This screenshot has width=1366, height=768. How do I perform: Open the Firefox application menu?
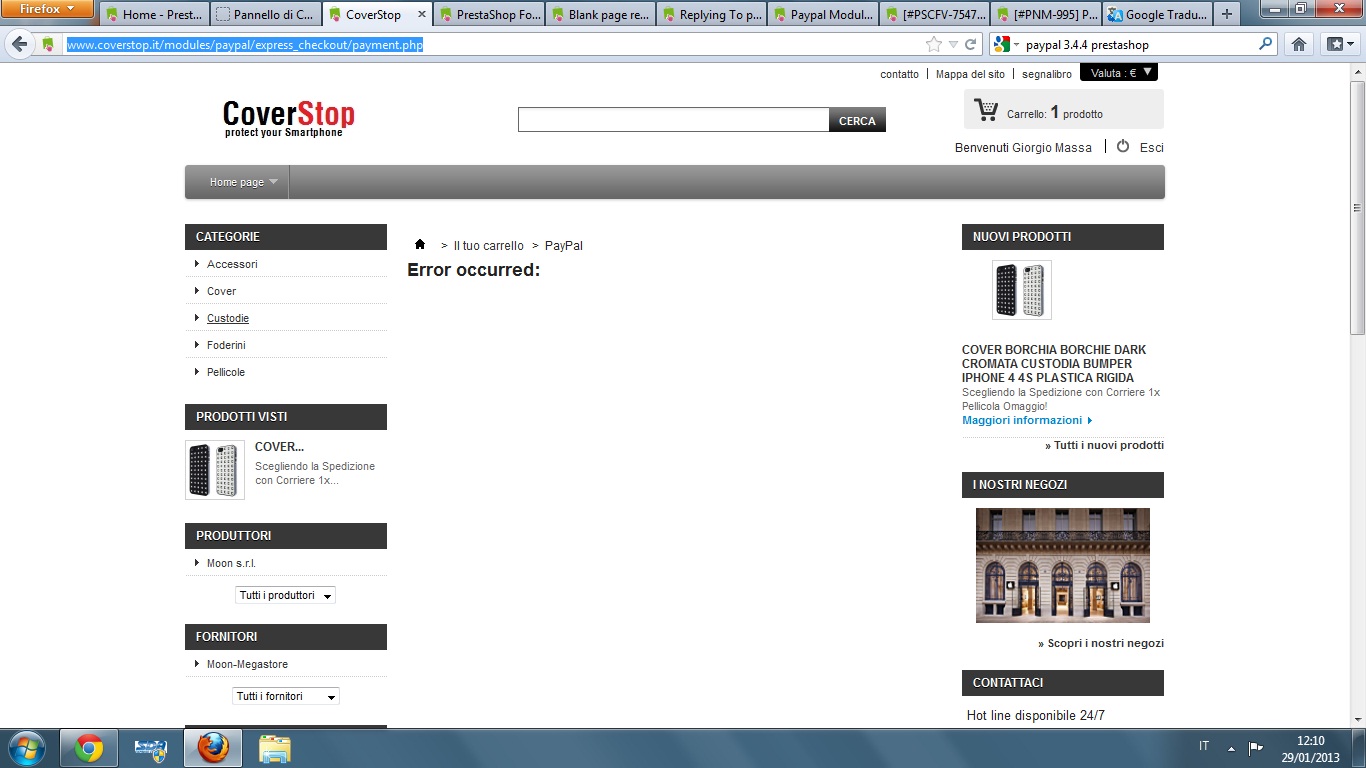[47, 9]
